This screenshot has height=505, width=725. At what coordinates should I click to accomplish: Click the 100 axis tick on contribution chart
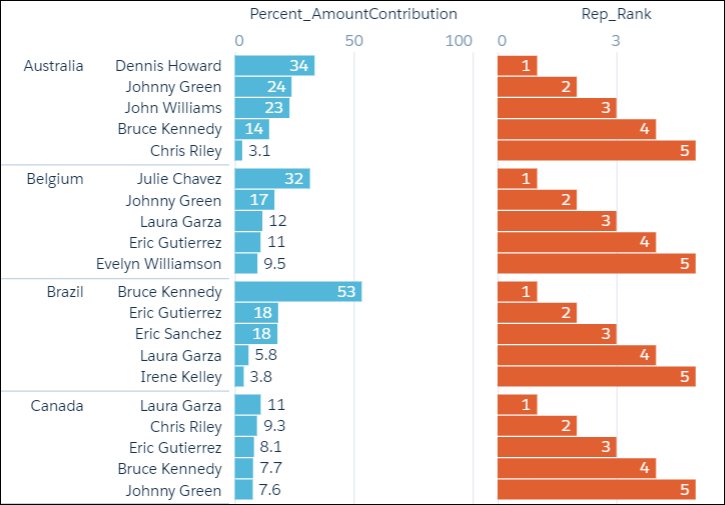coord(458,41)
